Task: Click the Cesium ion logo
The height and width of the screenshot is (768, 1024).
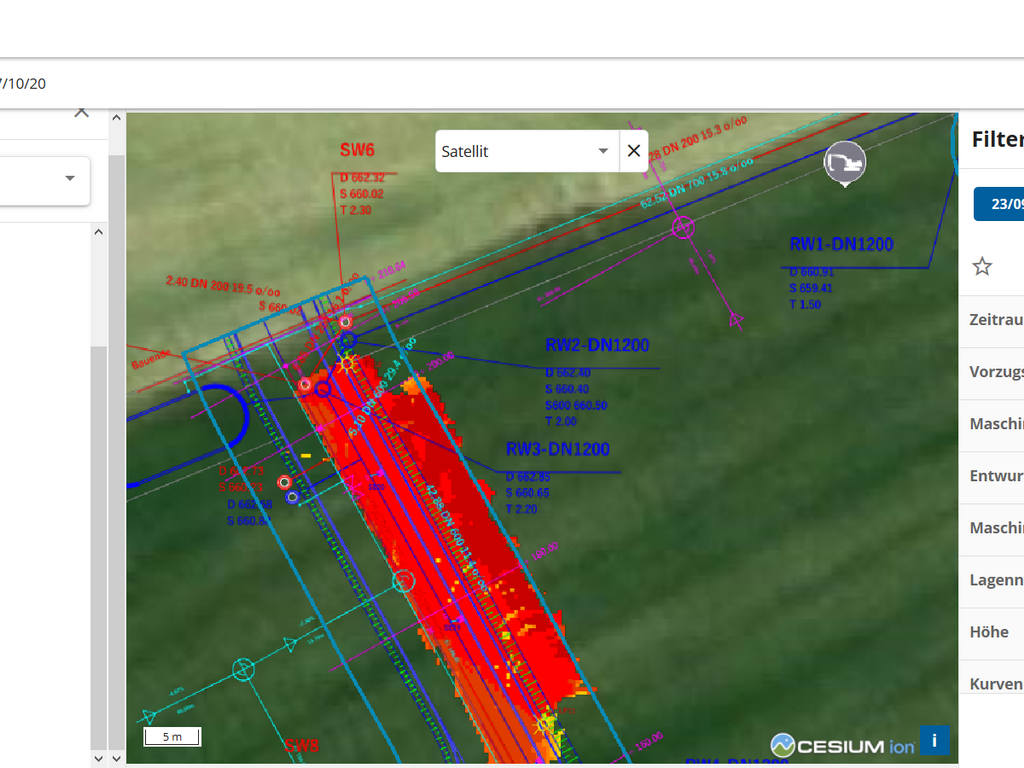Action: point(842,745)
